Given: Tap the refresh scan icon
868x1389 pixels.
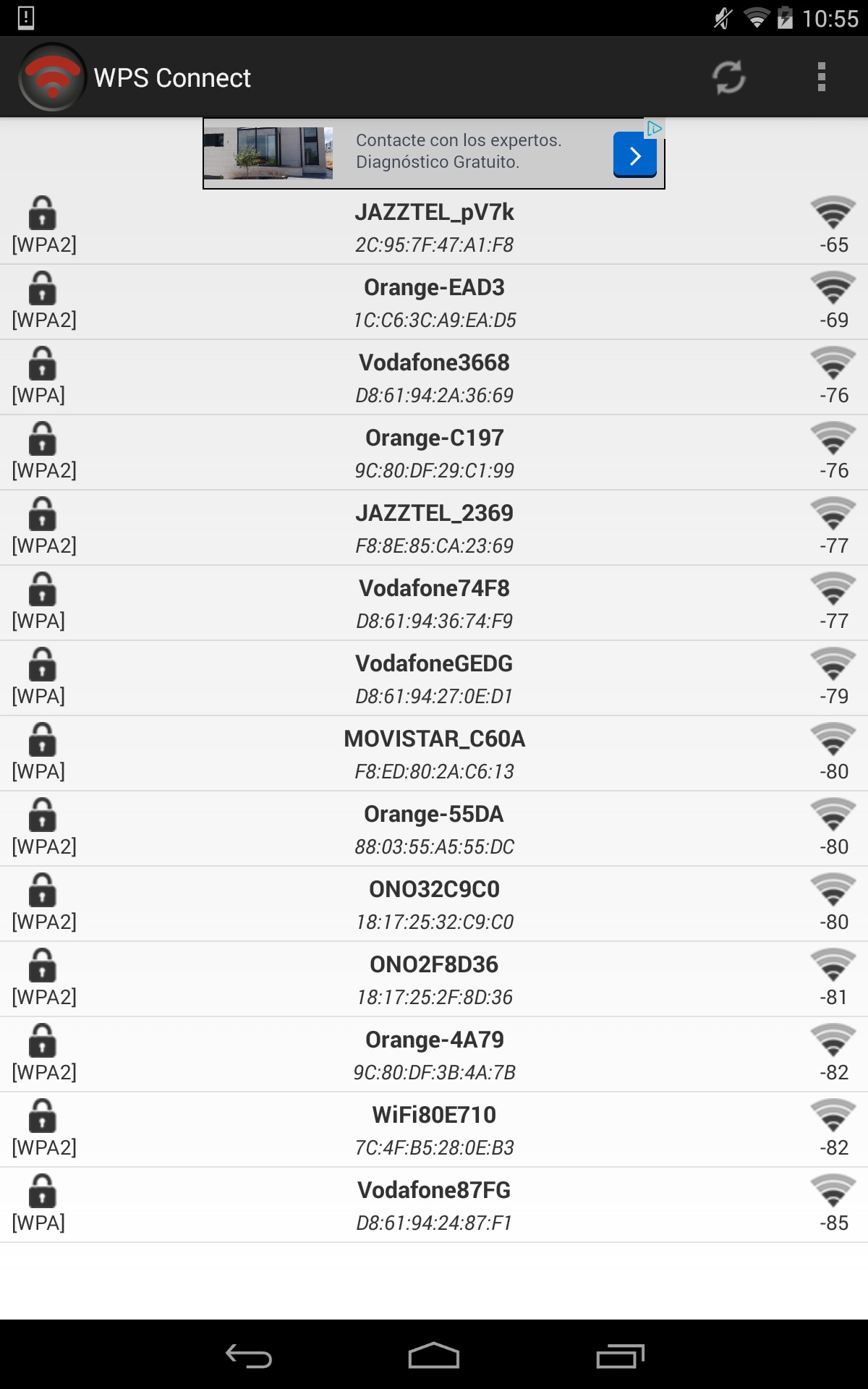Looking at the screenshot, I should pos(728,77).
